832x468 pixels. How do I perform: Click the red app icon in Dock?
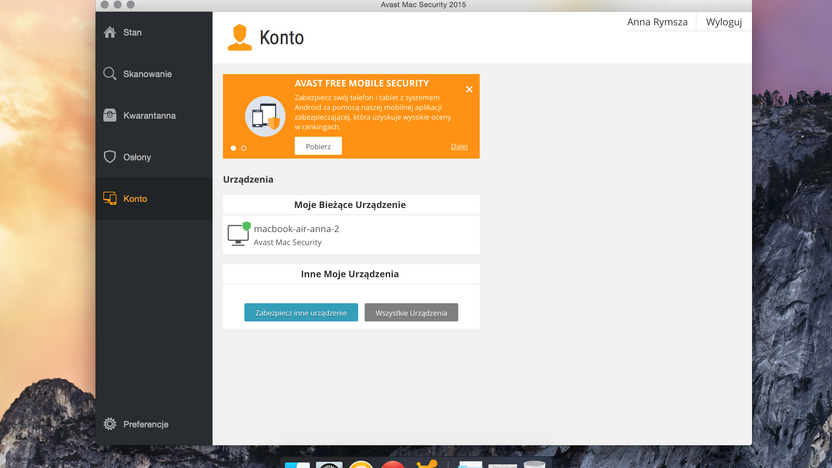pyautogui.click(x=393, y=465)
